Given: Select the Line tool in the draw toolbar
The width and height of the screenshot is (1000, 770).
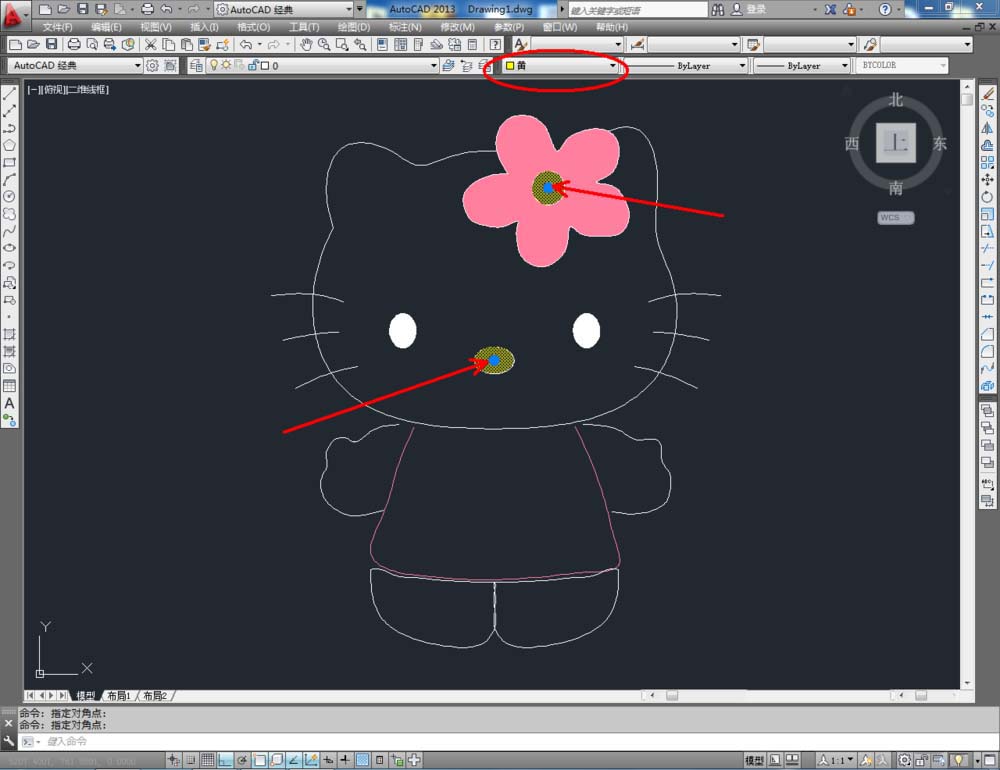Looking at the screenshot, I should click(x=9, y=93).
